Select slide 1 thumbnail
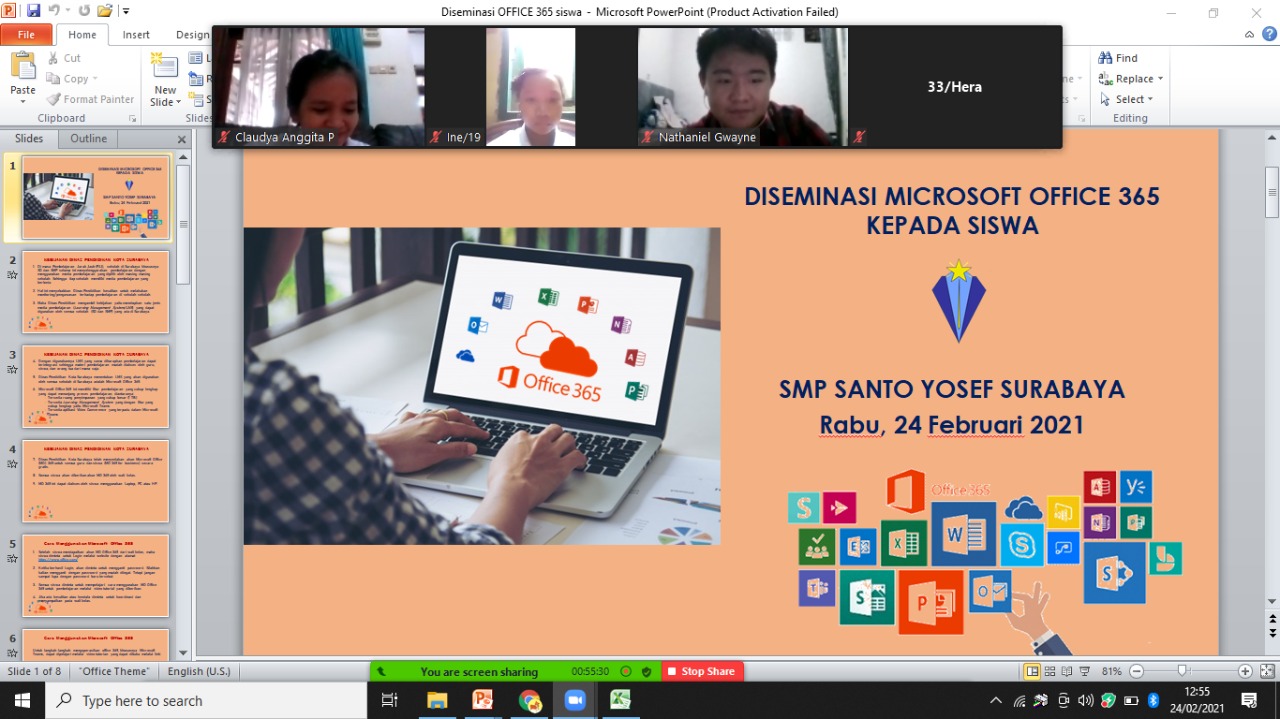Viewport: 1280px width, 719px height. tap(96, 197)
